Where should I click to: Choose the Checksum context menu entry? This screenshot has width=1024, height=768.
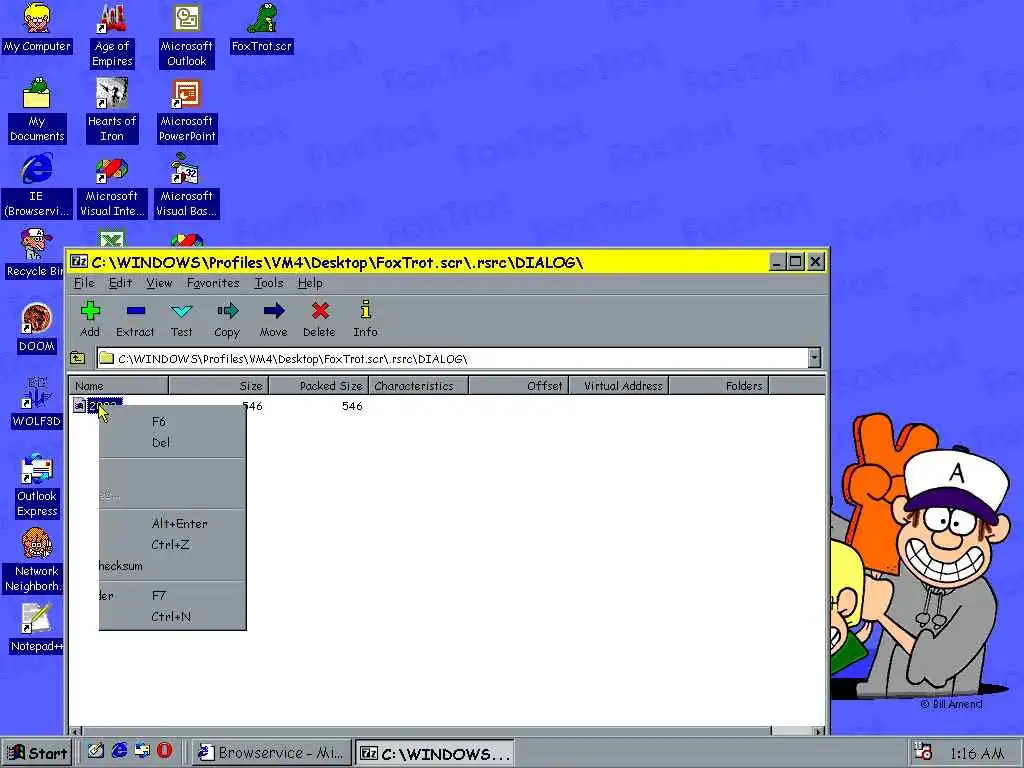tap(172, 566)
